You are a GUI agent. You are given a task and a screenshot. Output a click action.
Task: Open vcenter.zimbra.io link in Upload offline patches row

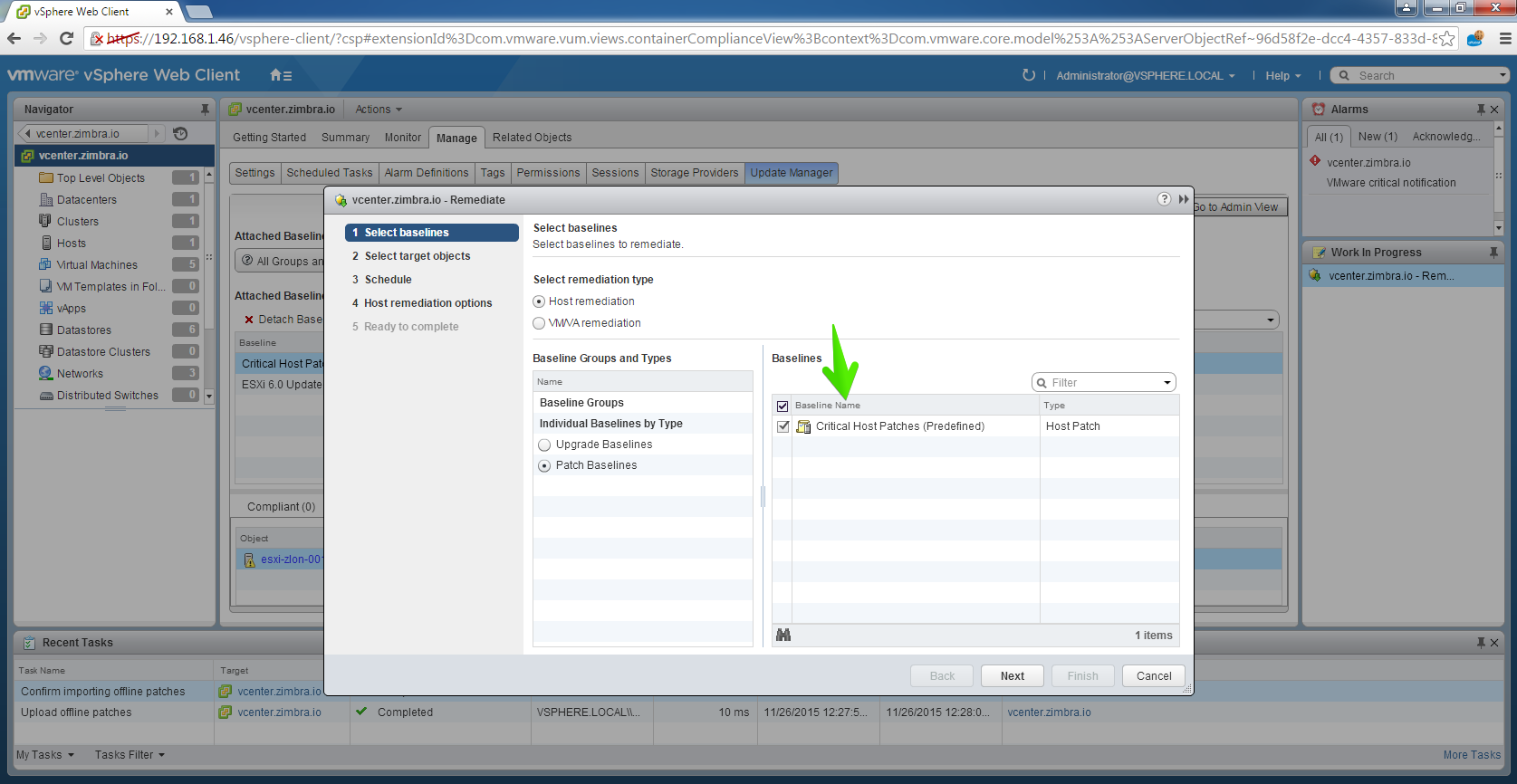pyautogui.click(x=1049, y=712)
